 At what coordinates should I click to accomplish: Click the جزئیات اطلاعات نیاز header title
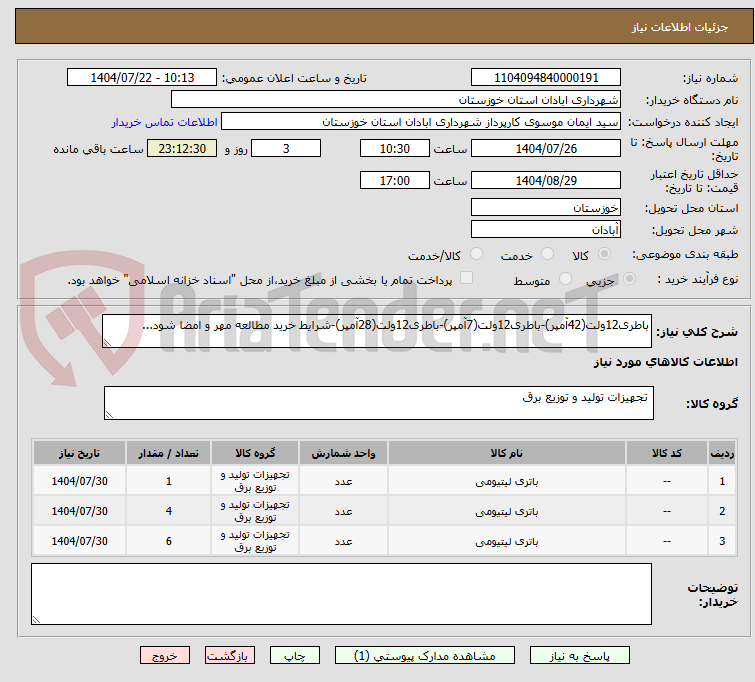[679, 27]
